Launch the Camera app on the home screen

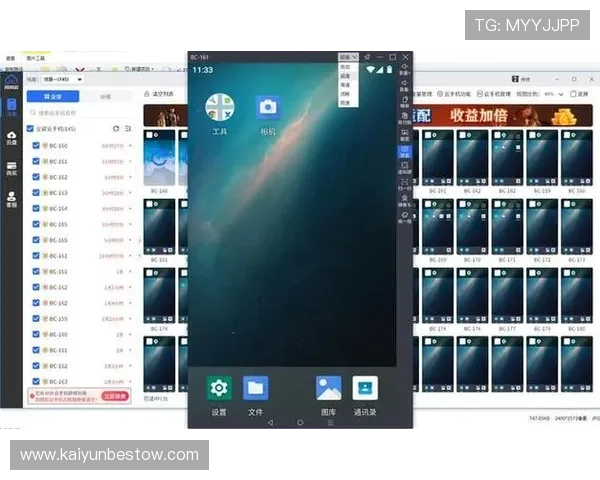[x=268, y=107]
